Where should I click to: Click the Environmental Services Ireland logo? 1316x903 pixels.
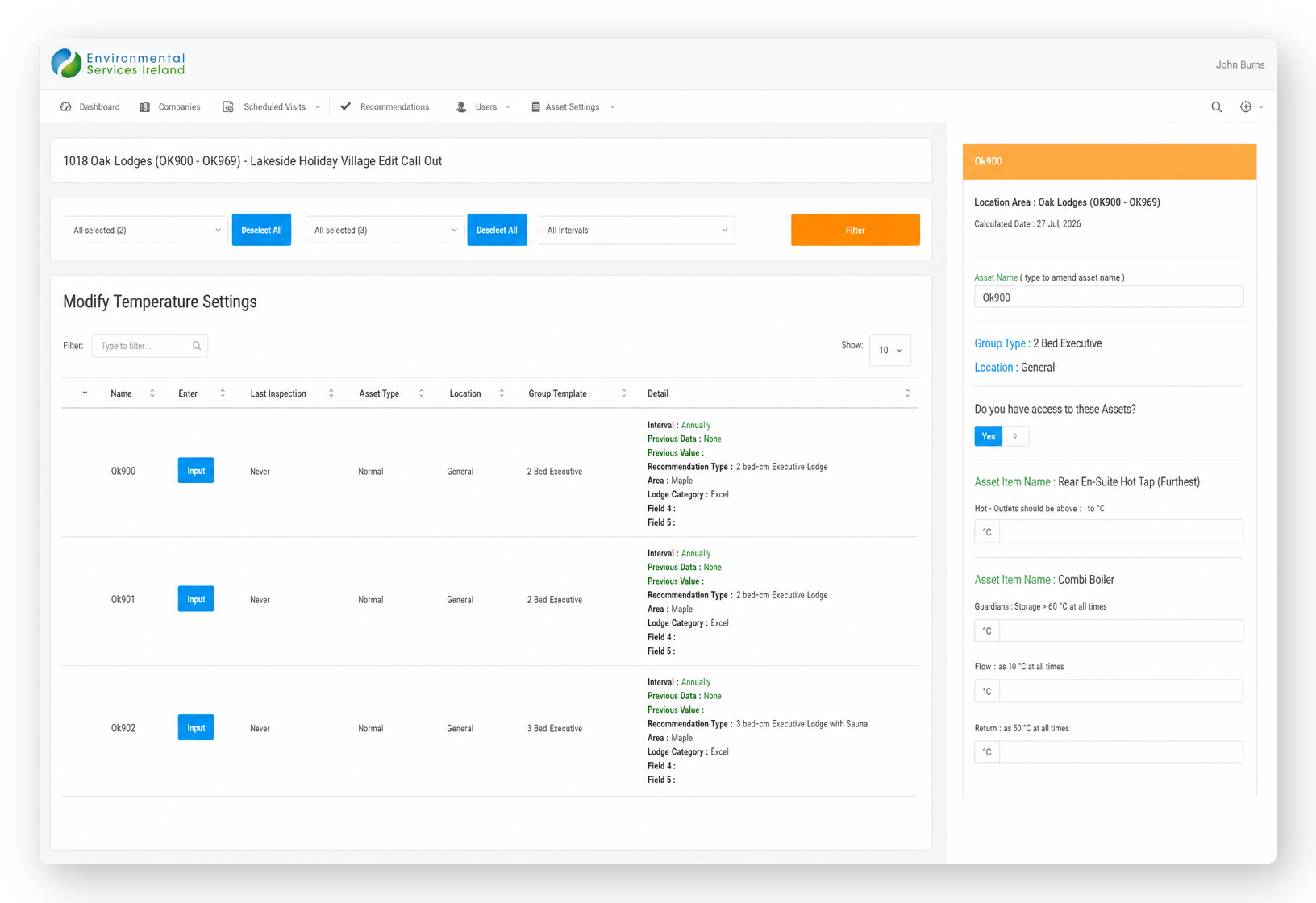119,64
